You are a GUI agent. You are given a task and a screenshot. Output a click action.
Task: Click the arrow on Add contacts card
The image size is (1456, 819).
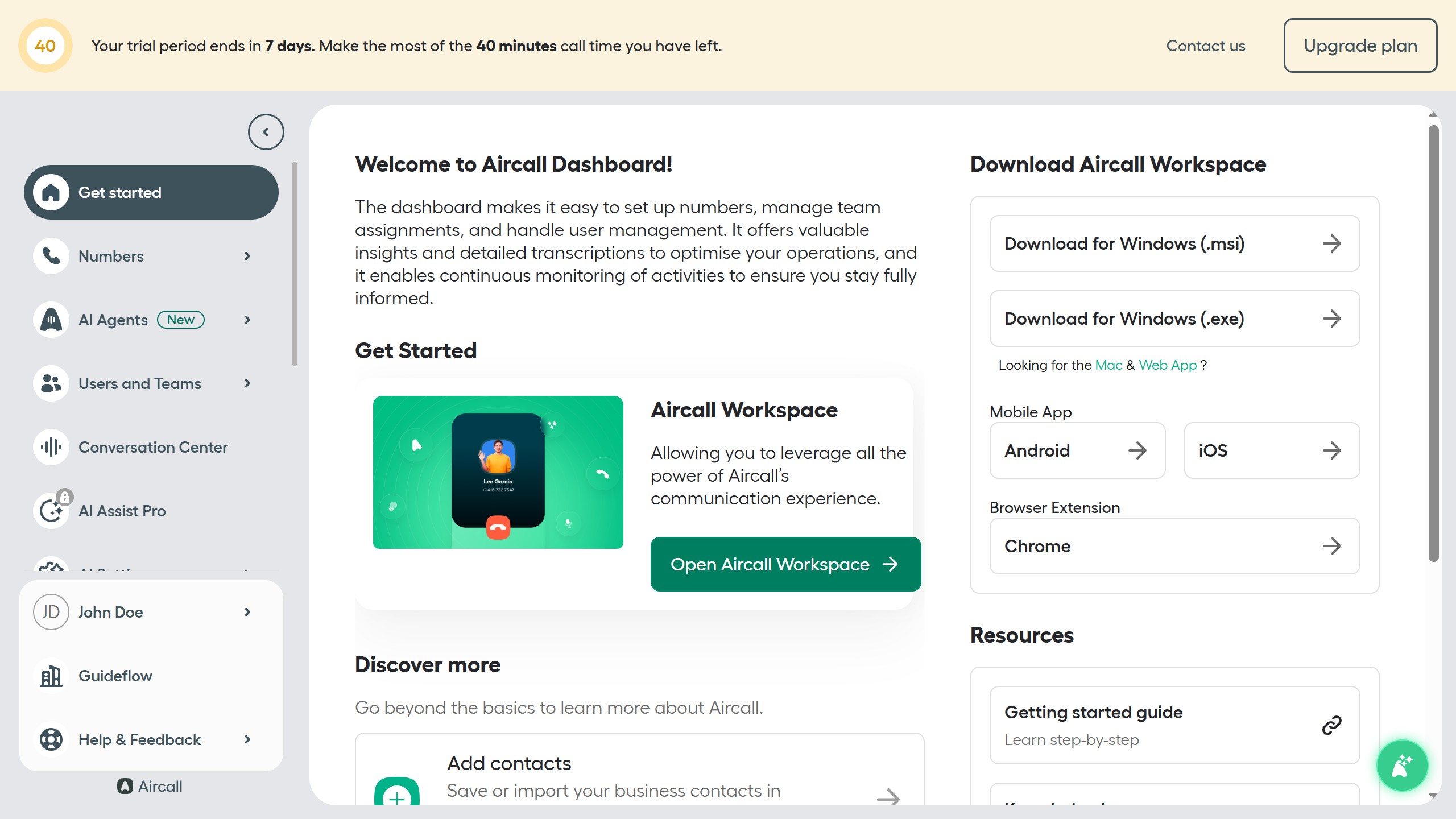point(888,797)
